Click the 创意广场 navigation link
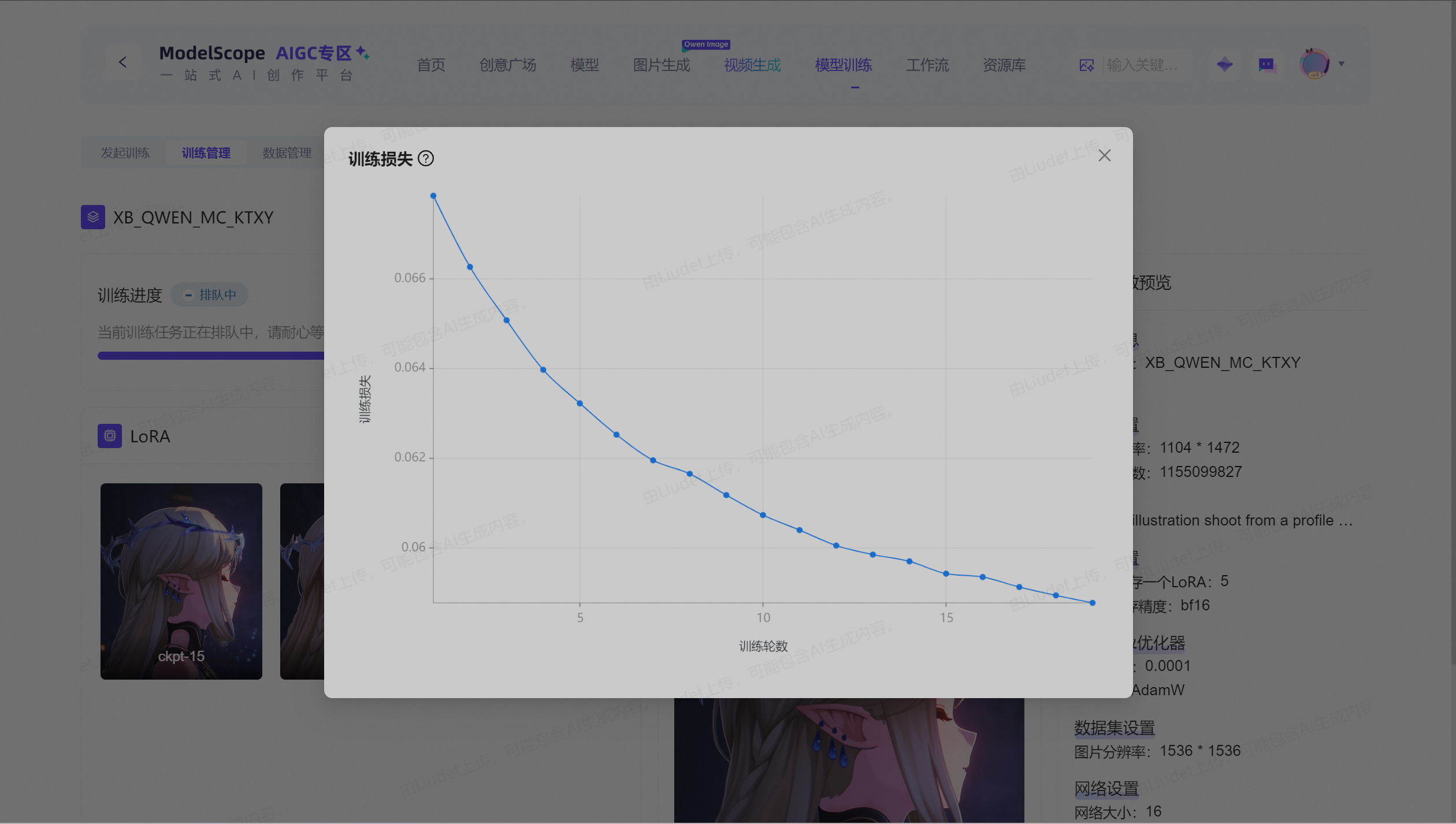1456x824 pixels. pos(507,65)
